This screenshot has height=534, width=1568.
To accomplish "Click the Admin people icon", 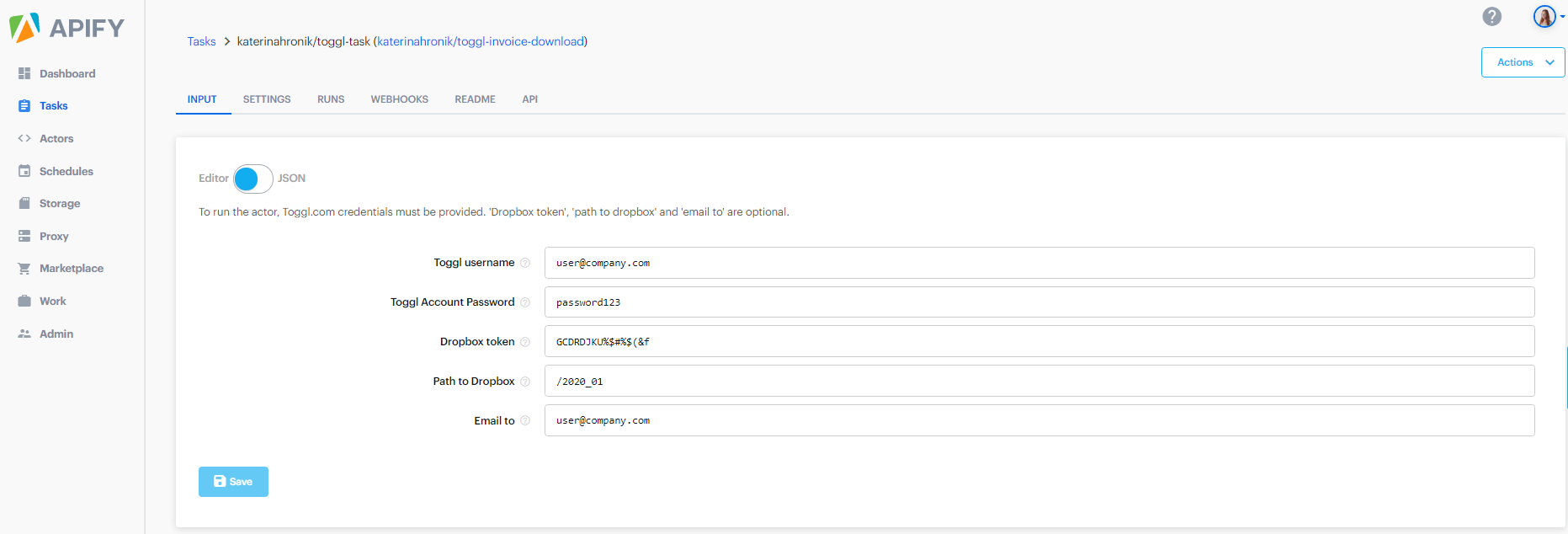I will (x=24, y=334).
